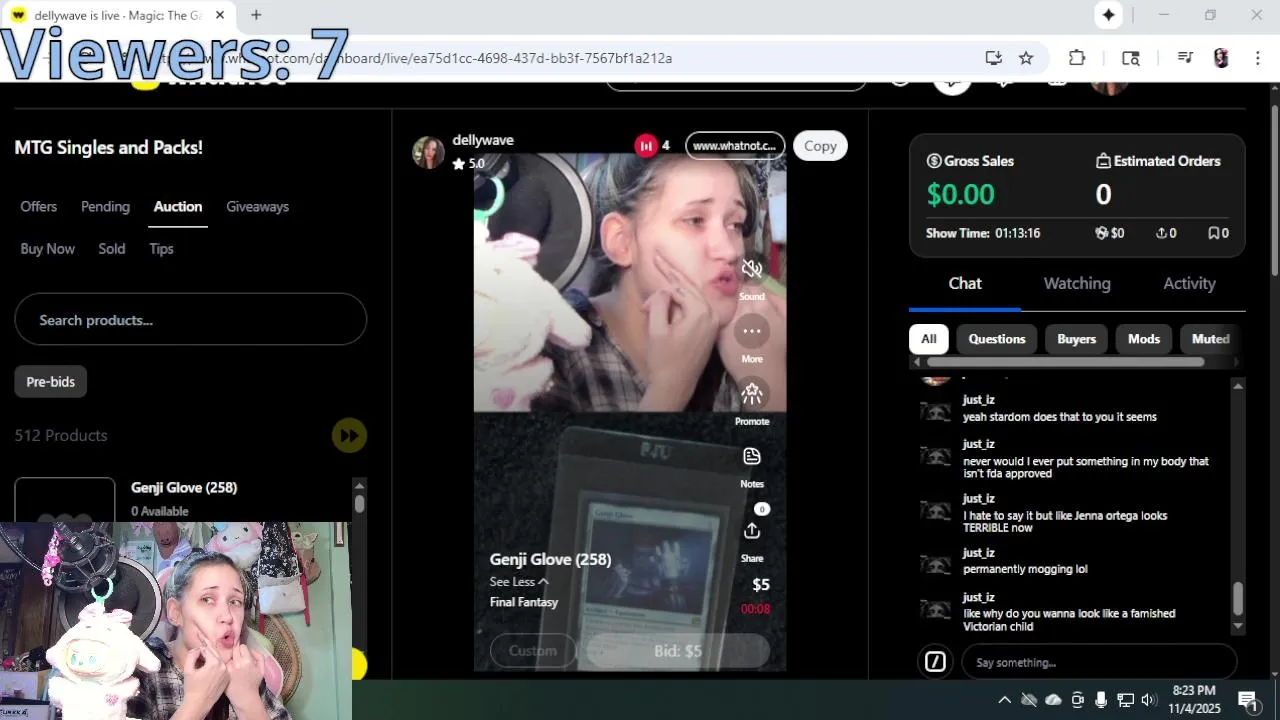
Task: Bookmark this page with the star icon
Action: pyautogui.click(x=1026, y=58)
